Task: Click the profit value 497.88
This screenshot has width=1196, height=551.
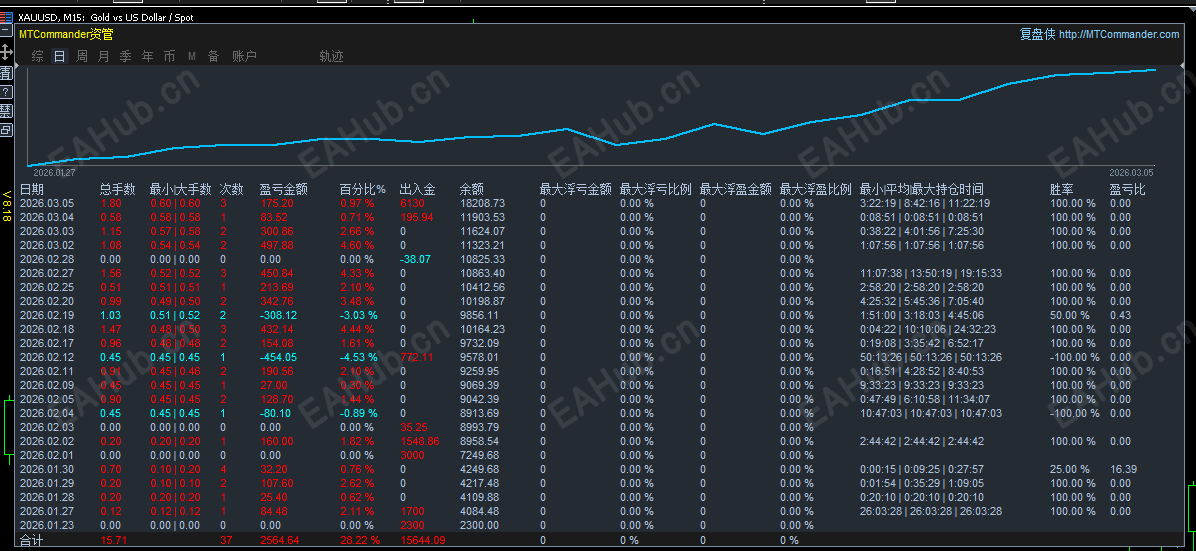Action: [276, 245]
